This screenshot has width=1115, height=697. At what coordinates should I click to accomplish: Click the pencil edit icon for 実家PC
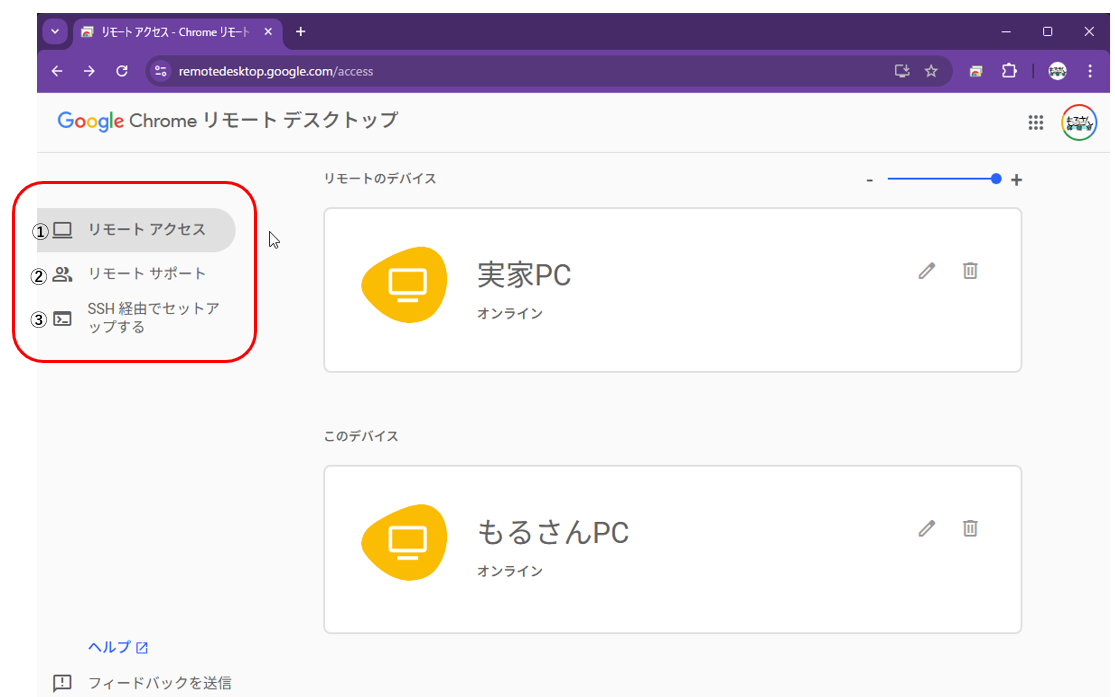coord(927,271)
